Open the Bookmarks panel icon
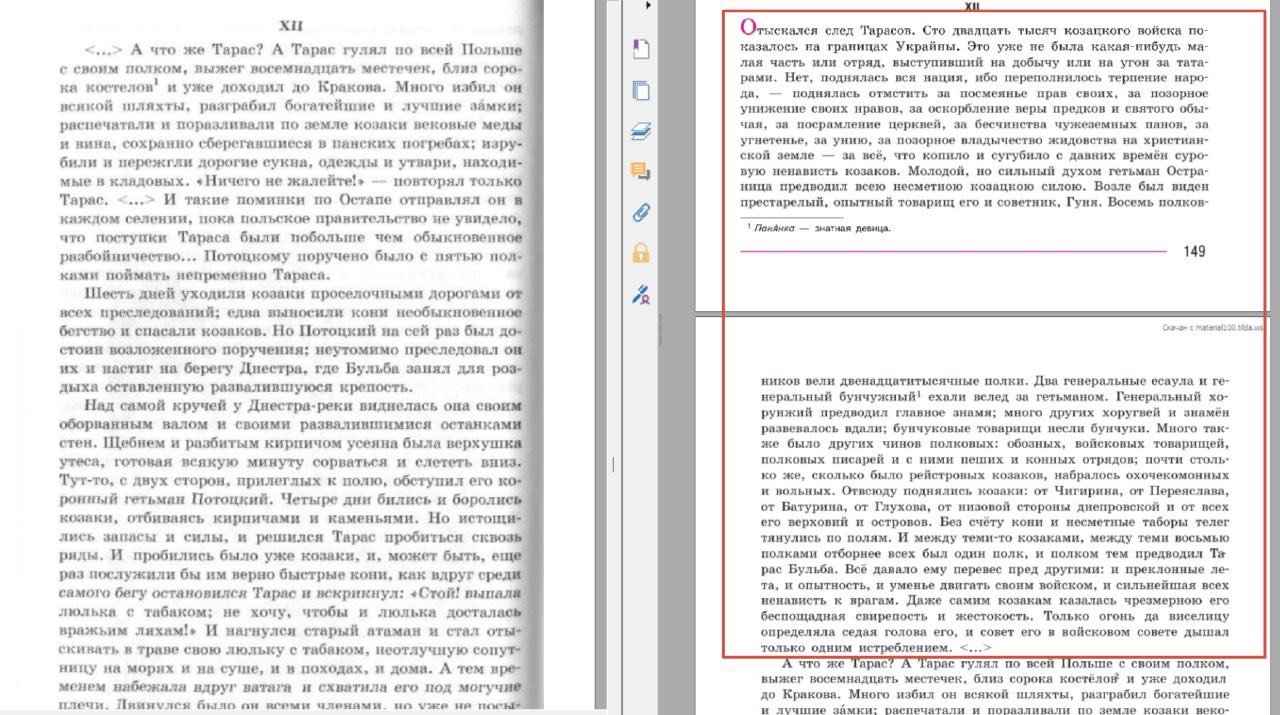Image resolution: width=1280 pixels, height=715 pixels. [x=640, y=48]
